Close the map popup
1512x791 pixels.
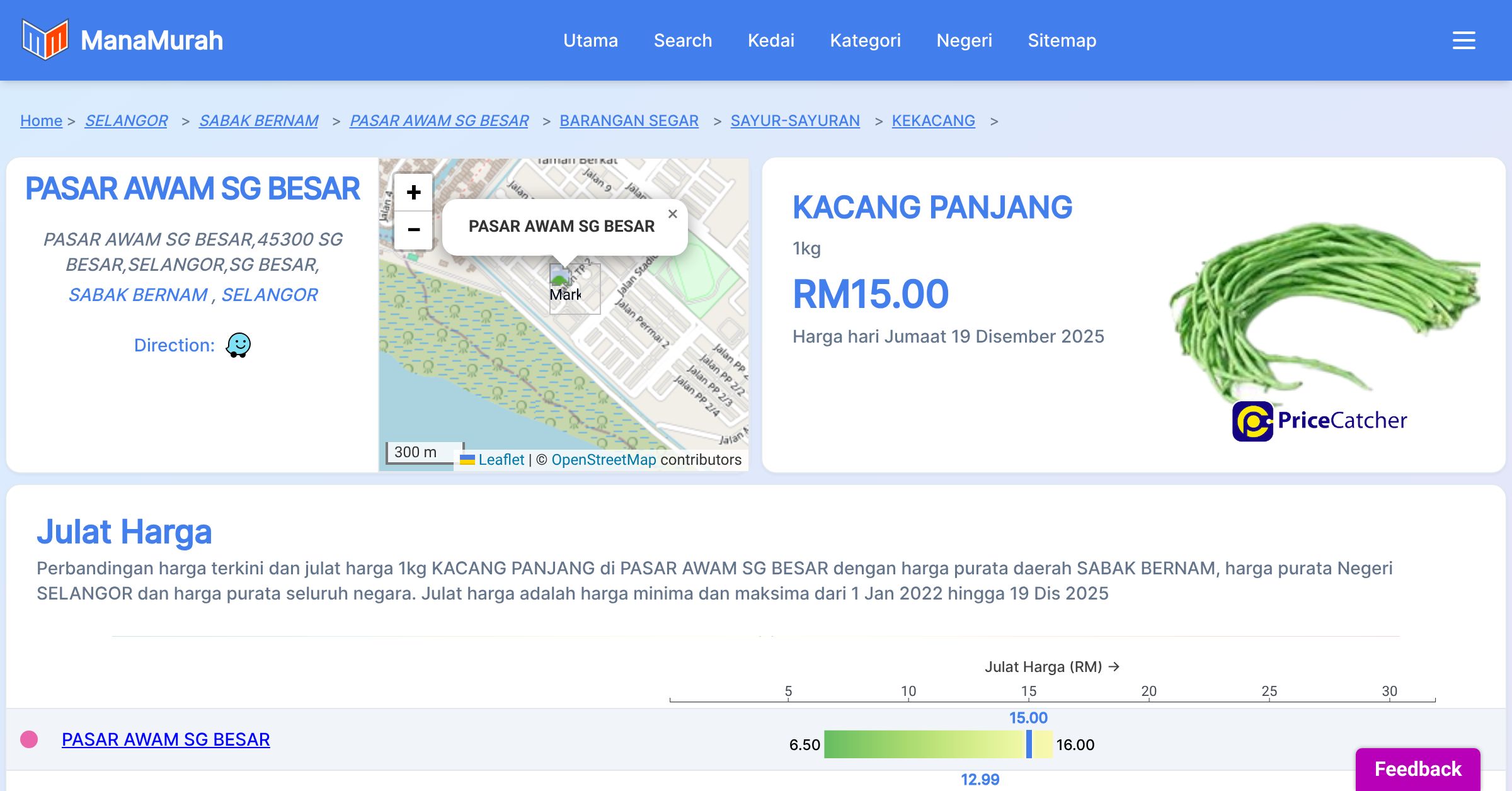(x=673, y=214)
